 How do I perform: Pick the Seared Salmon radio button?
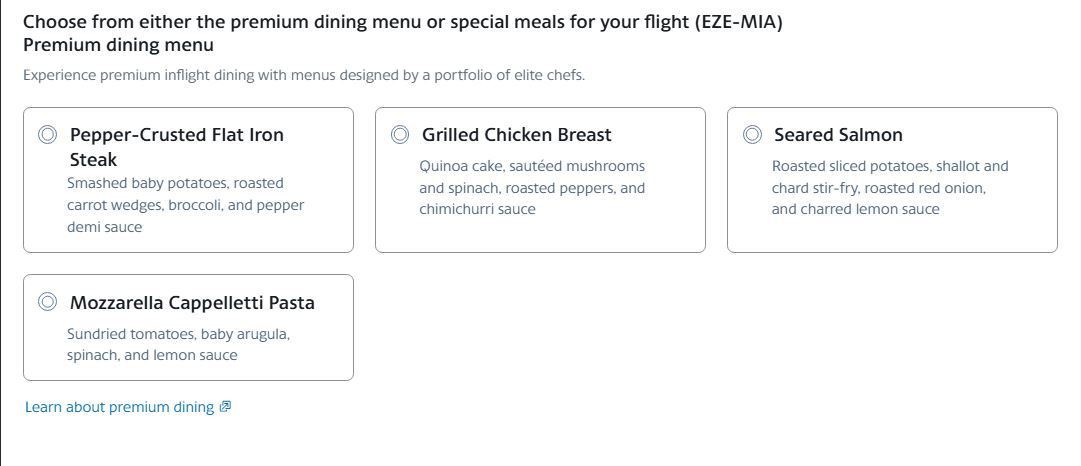(x=751, y=135)
